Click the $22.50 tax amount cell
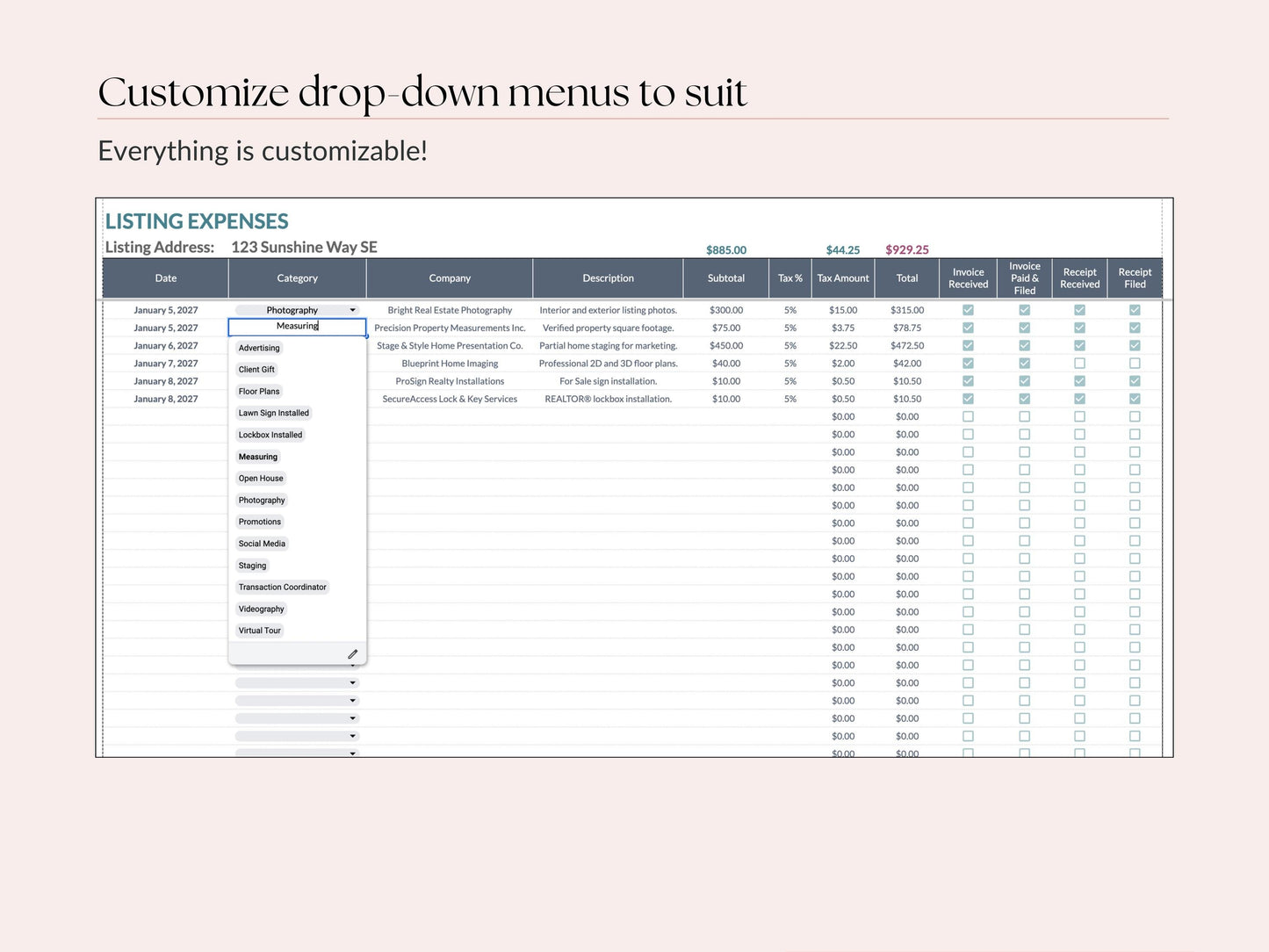The image size is (1269, 952). click(x=843, y=346)
